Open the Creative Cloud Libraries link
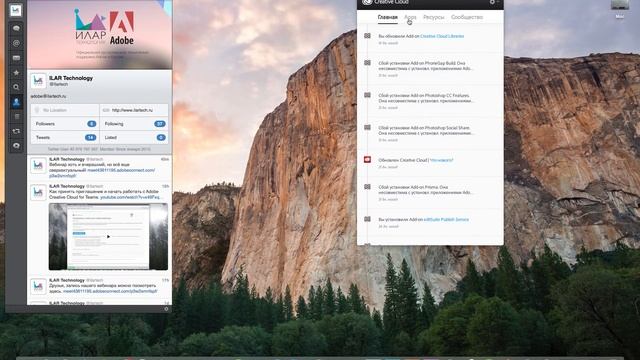Viewport: 640px width, 360px height. [x=442, y=36]
